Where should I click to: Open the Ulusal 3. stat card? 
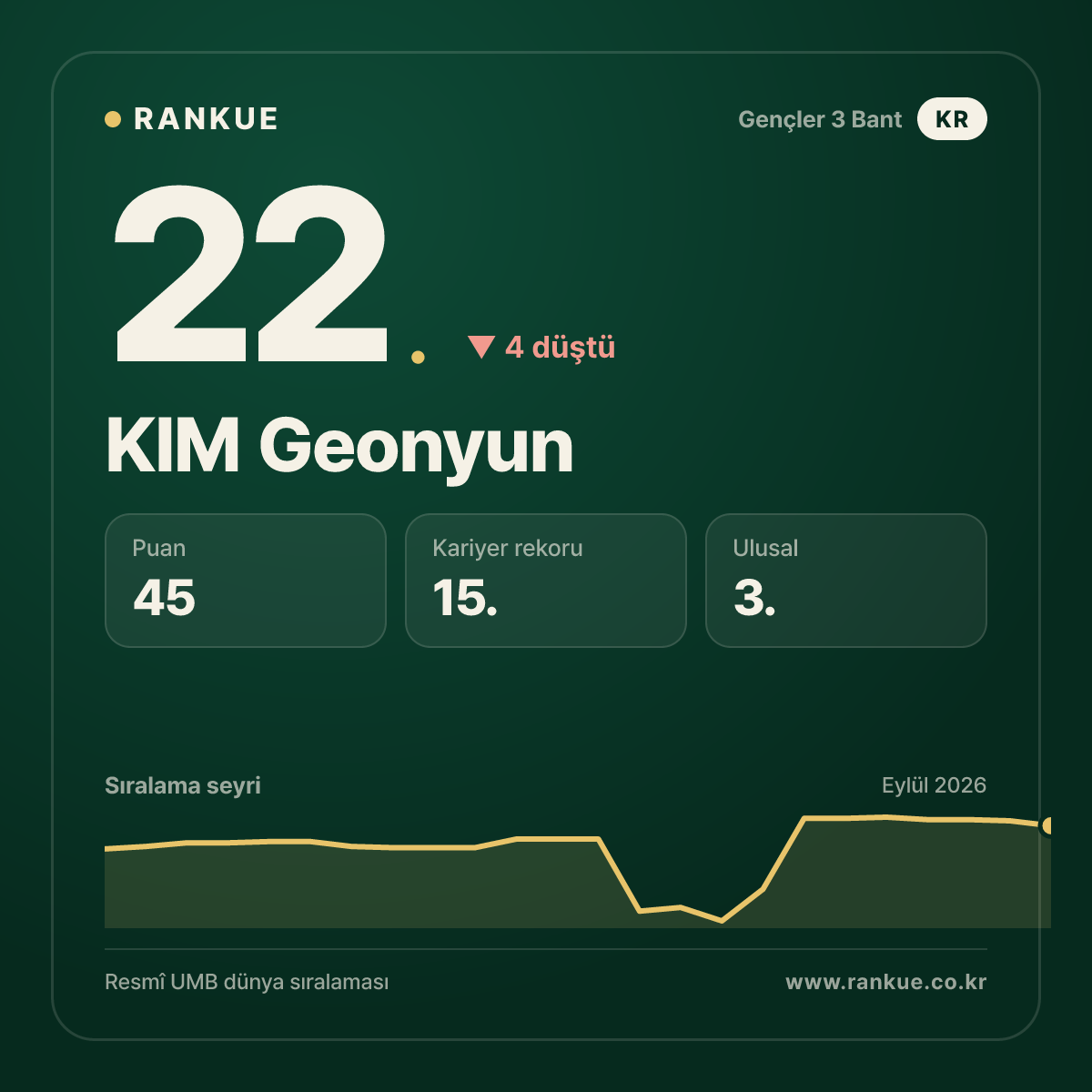(x=846, y=581)
